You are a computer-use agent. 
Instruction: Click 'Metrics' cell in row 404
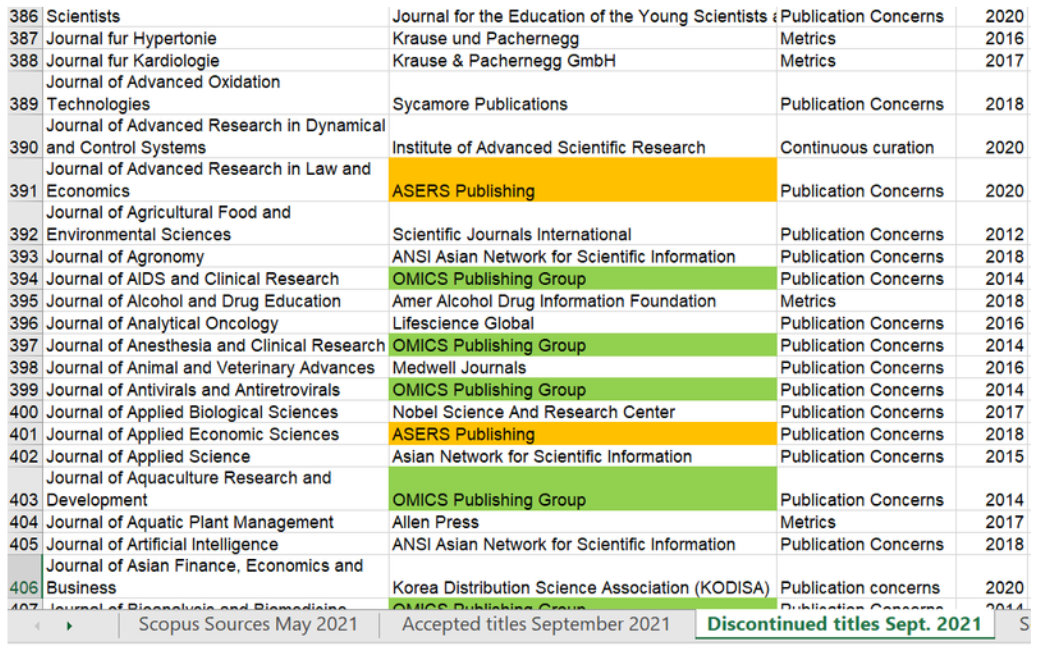tap(866, 522)
